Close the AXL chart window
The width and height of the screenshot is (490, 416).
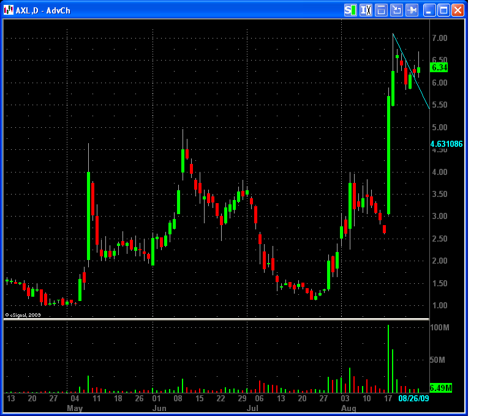pyautogui.click(x=458, y=10)
